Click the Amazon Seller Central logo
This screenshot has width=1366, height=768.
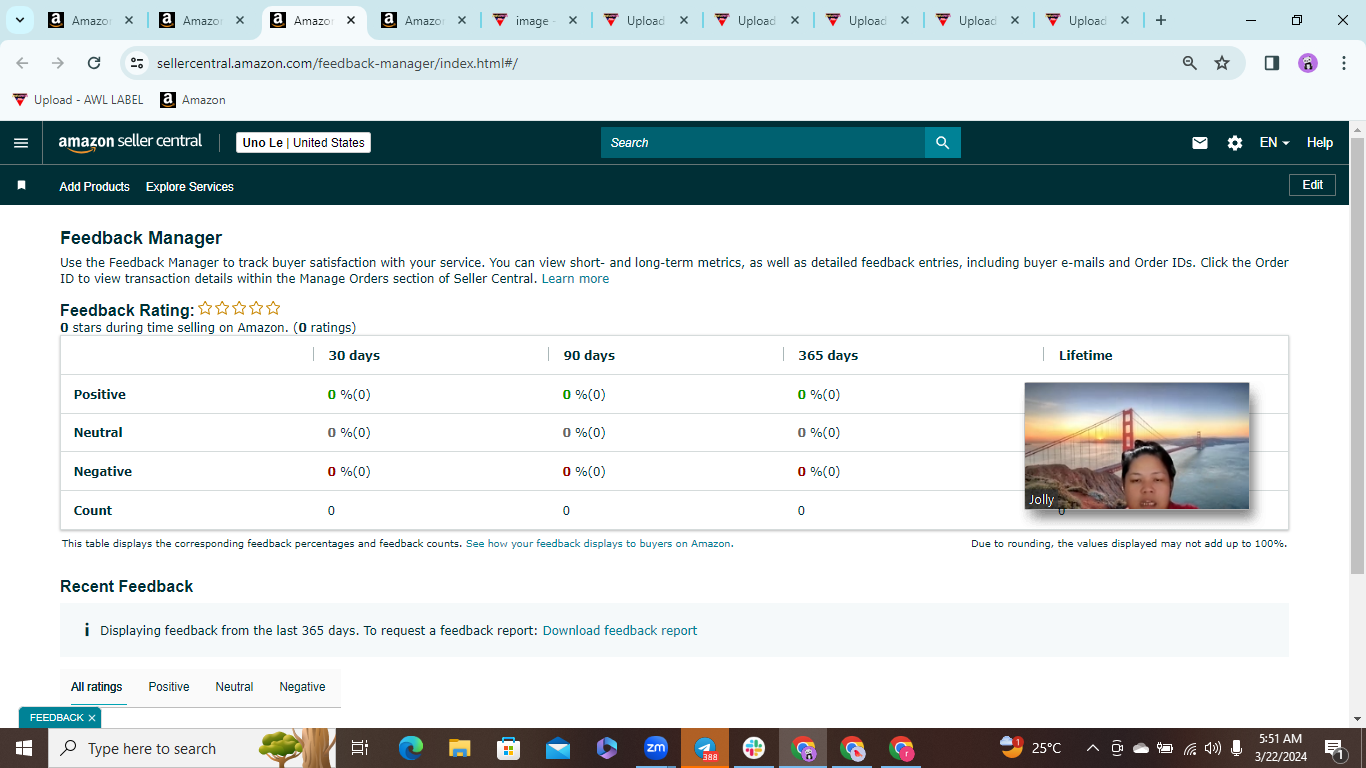[130, 142]
